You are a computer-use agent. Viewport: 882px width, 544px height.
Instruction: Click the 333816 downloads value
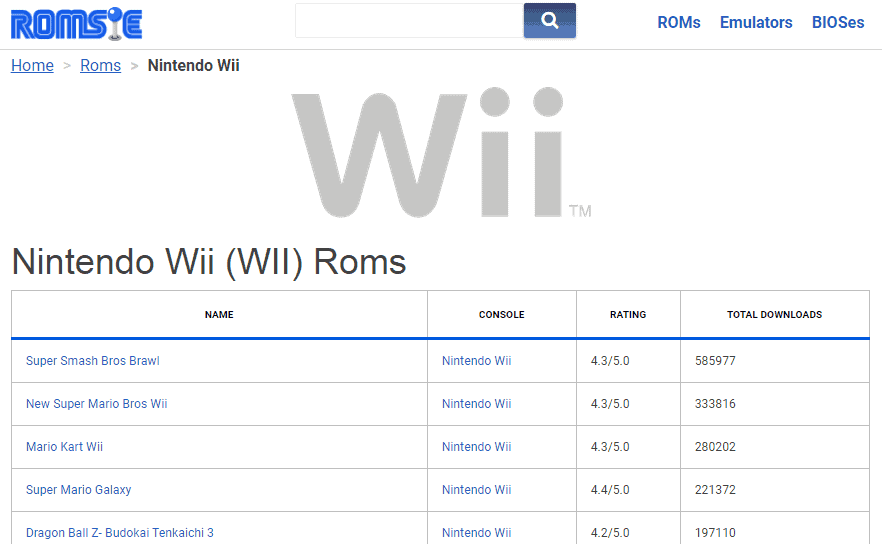(x=716, y=404)
